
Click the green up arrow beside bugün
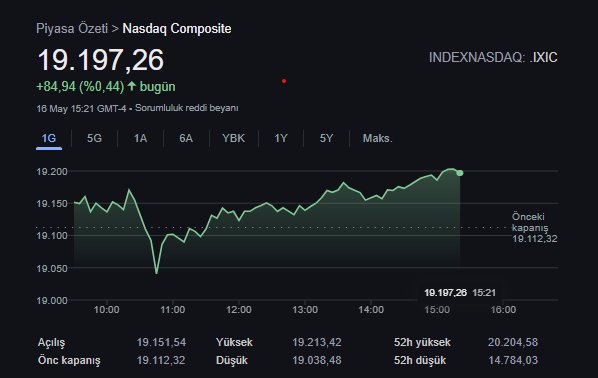click(132, 86)
